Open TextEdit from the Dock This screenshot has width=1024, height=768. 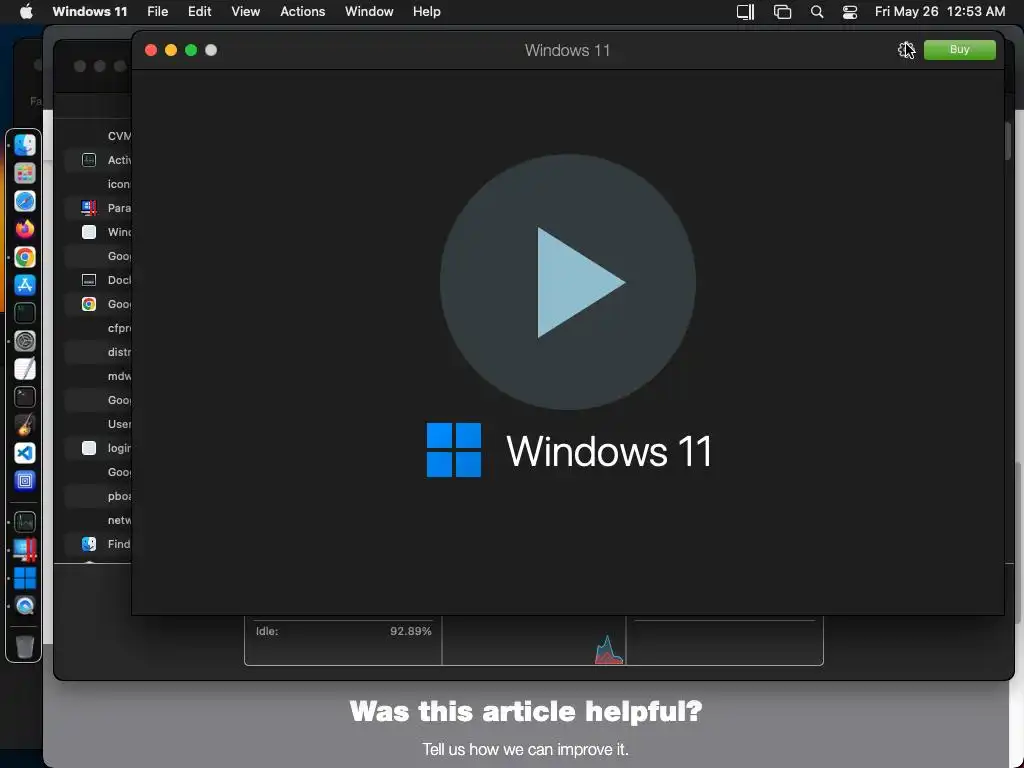[25, 369]
